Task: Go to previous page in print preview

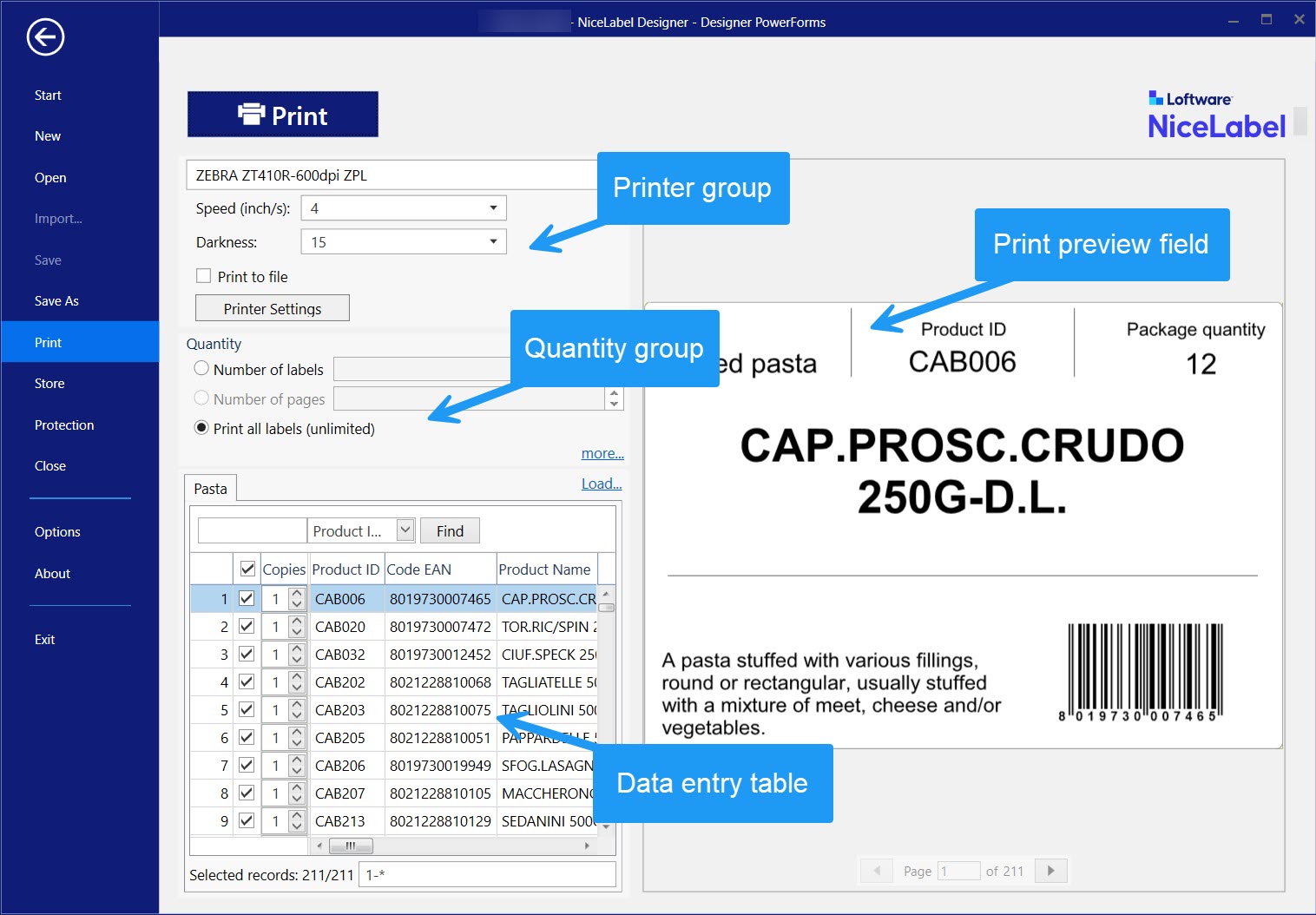Action: pyautogui.click(x=877, y=871)
